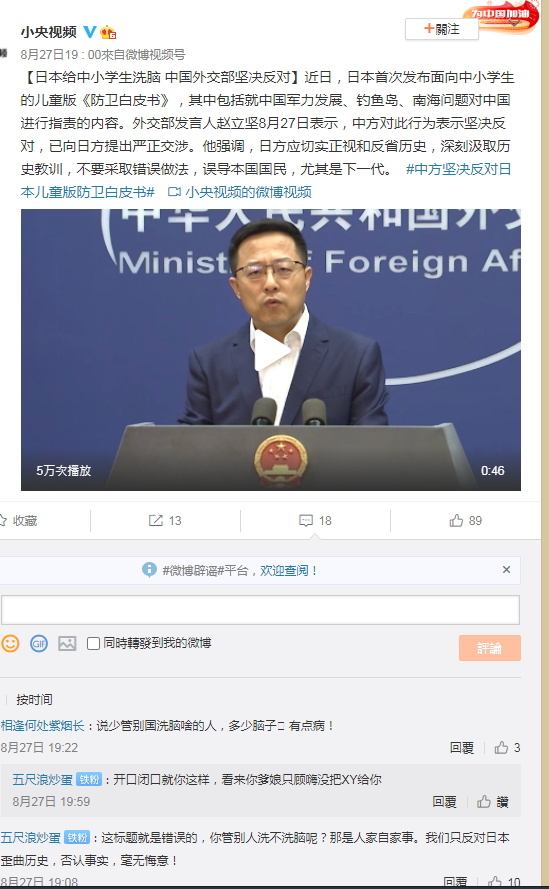549x889 pixels.
Task: Sort comments using 按时间 tab
Action: tap(34, 700)
